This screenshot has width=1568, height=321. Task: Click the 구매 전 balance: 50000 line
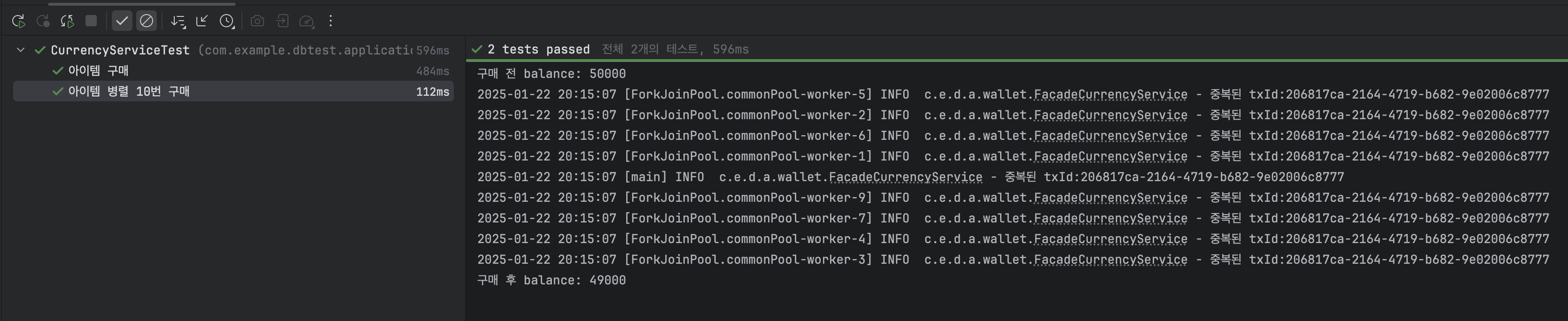(x=551, y=74)
